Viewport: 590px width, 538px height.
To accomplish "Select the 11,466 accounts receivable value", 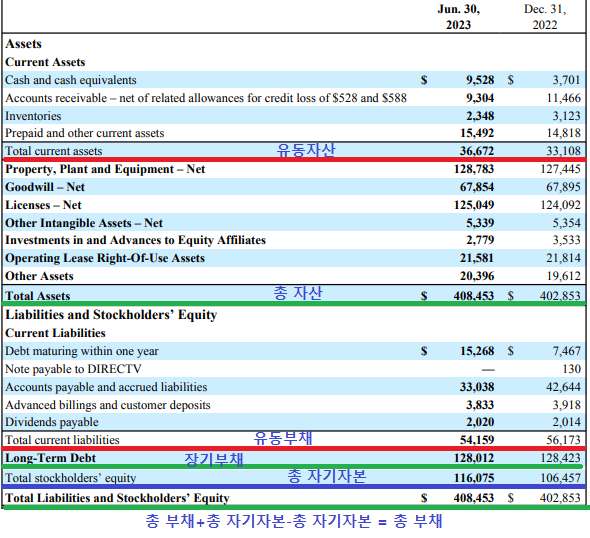I will 564,98.
